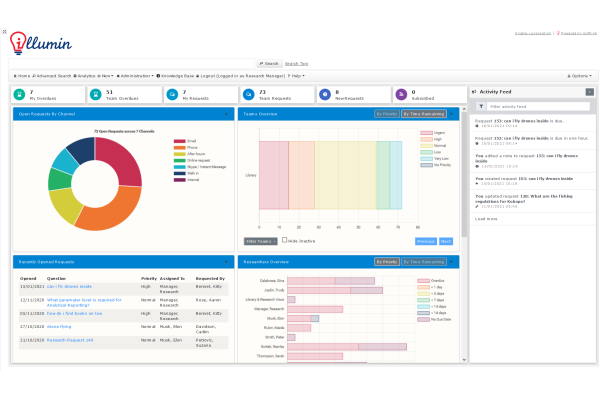Click the Team Requests tile icon
Image resolution: width=600 pixels, height=400 pixels.
click(x=248, y=94)
